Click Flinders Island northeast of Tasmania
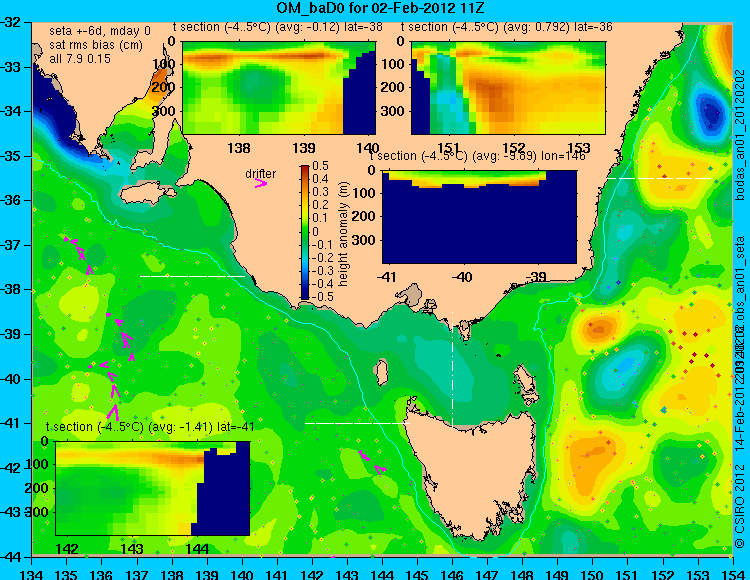The height and width of the screenshot is (580, 750). tap(526, 381)
